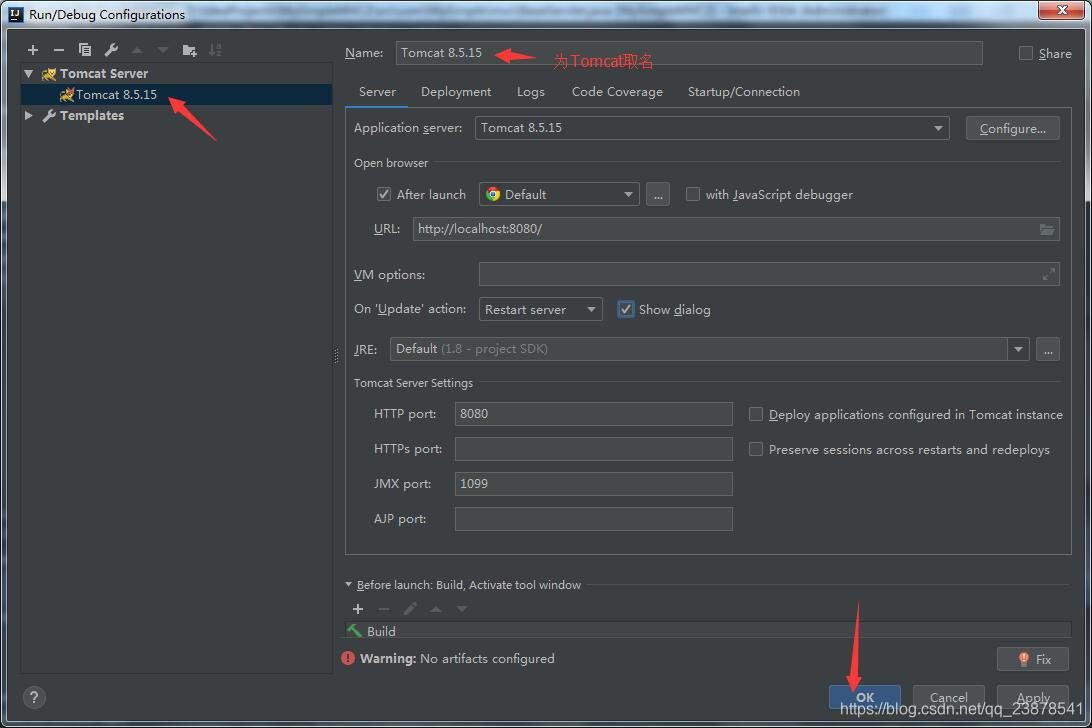
Task: Open the Application server dropdown
Action: pyautogui.click(x=712, y=128)
